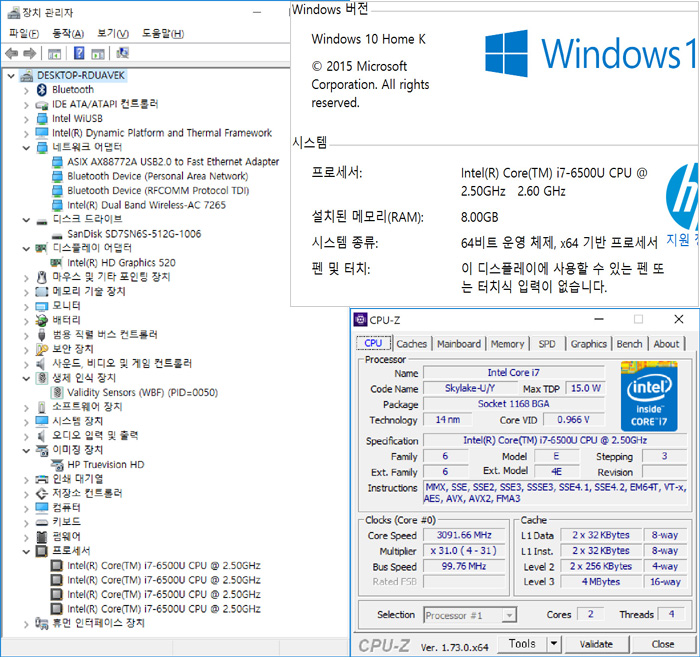Click the show/hide console tree toolbar icon
This screenshot has width=700, height=660.
[x=54, y=53]
